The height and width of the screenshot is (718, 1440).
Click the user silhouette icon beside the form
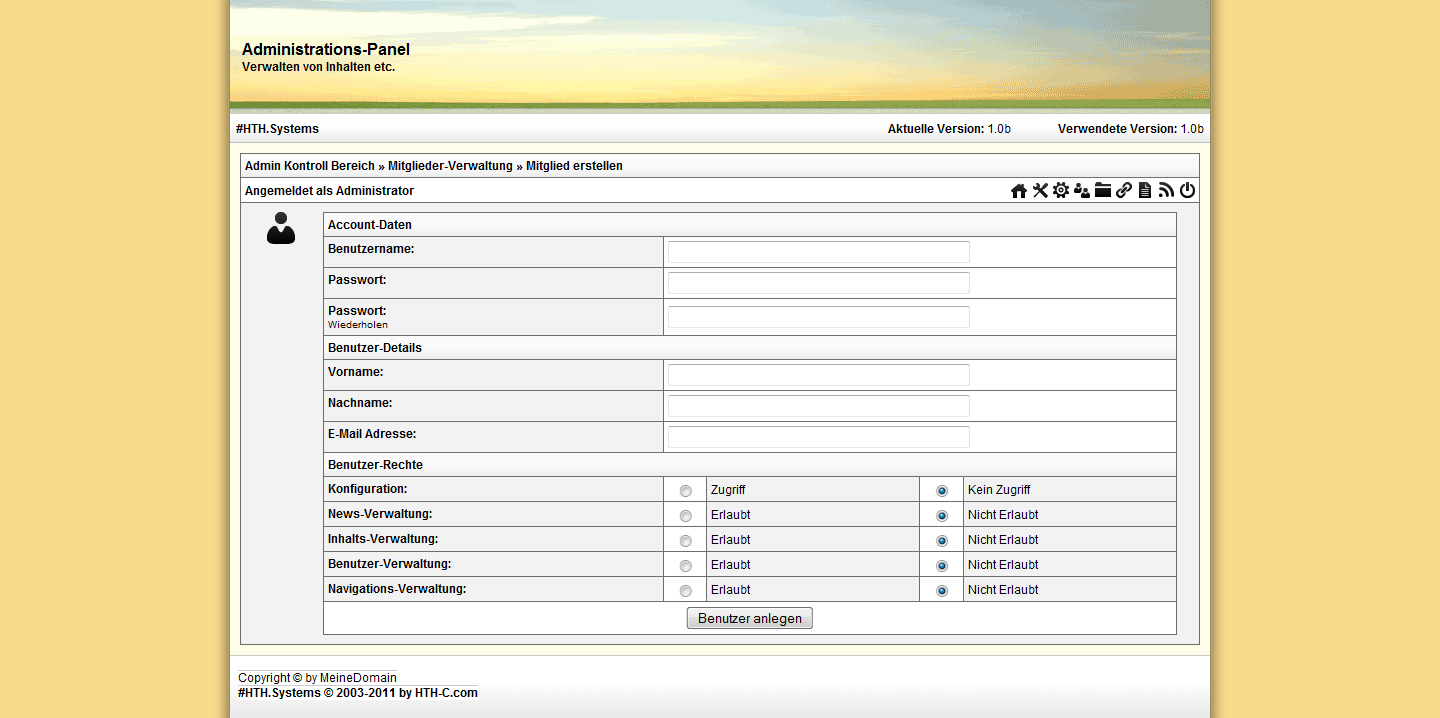281,228
